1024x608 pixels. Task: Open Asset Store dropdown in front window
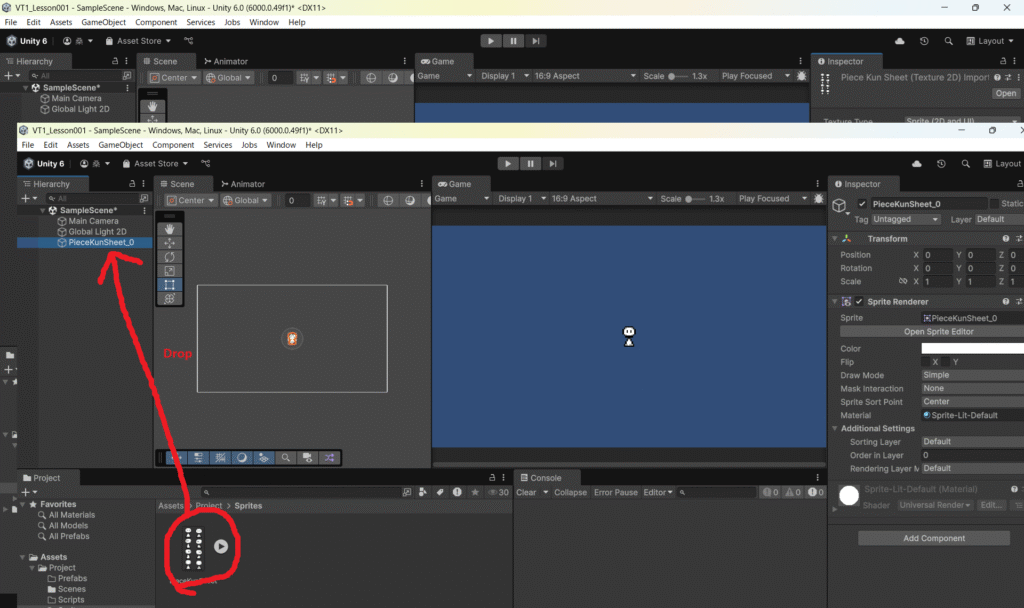coord(155,163)
